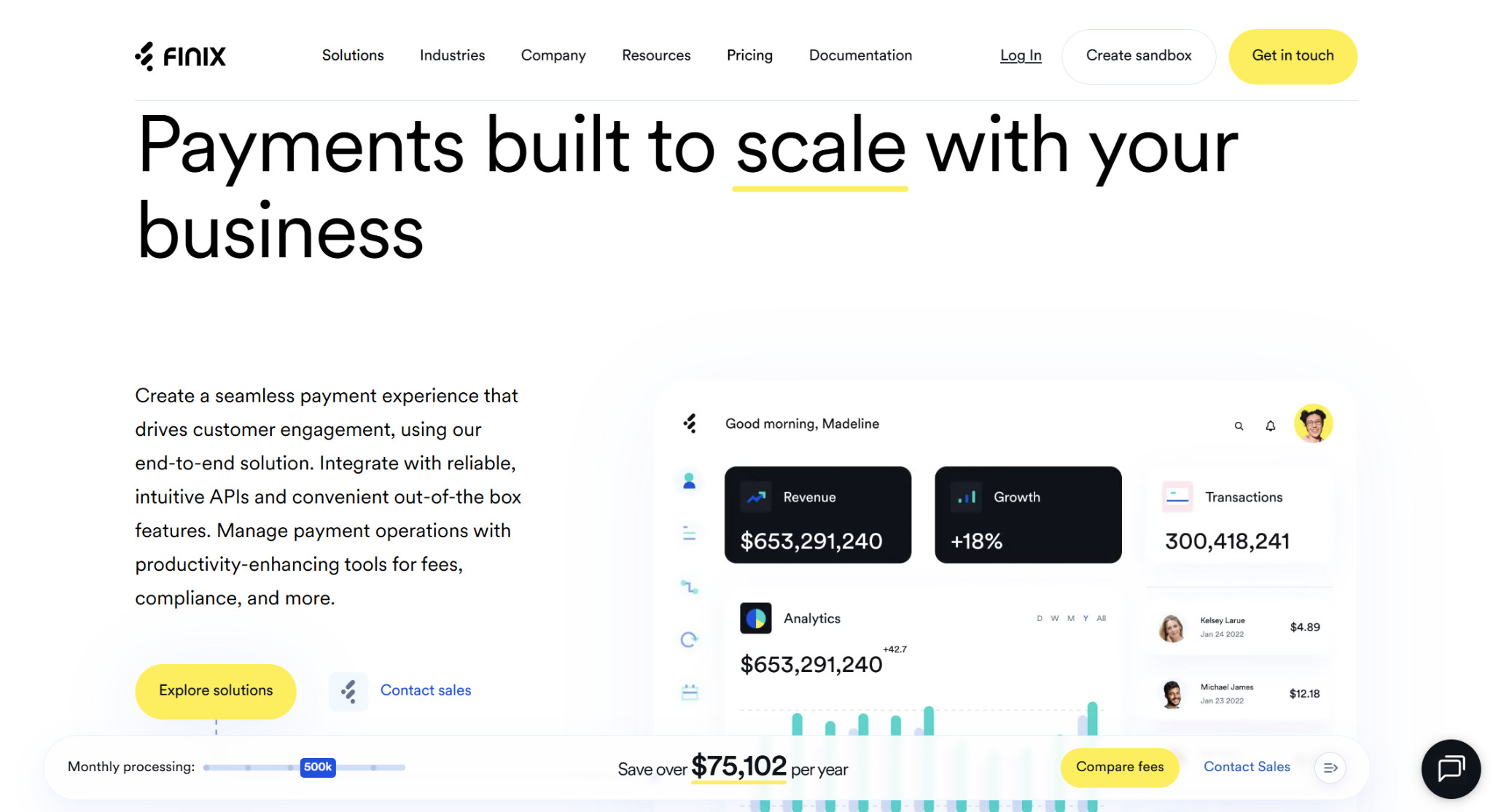Go to the Pricing page
Screen dimensions: 1493x812
749,55
